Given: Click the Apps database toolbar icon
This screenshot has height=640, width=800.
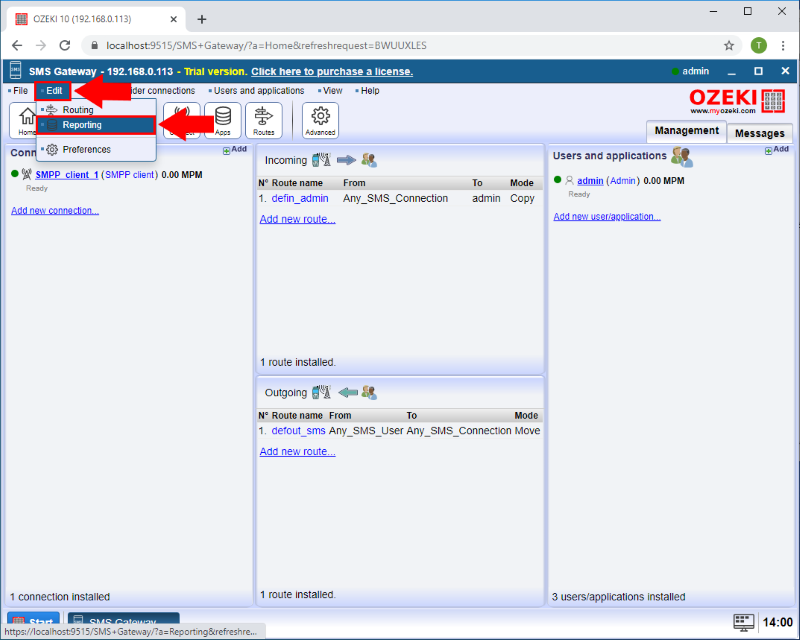Looking at the screenshot, I should pos(223,120).
